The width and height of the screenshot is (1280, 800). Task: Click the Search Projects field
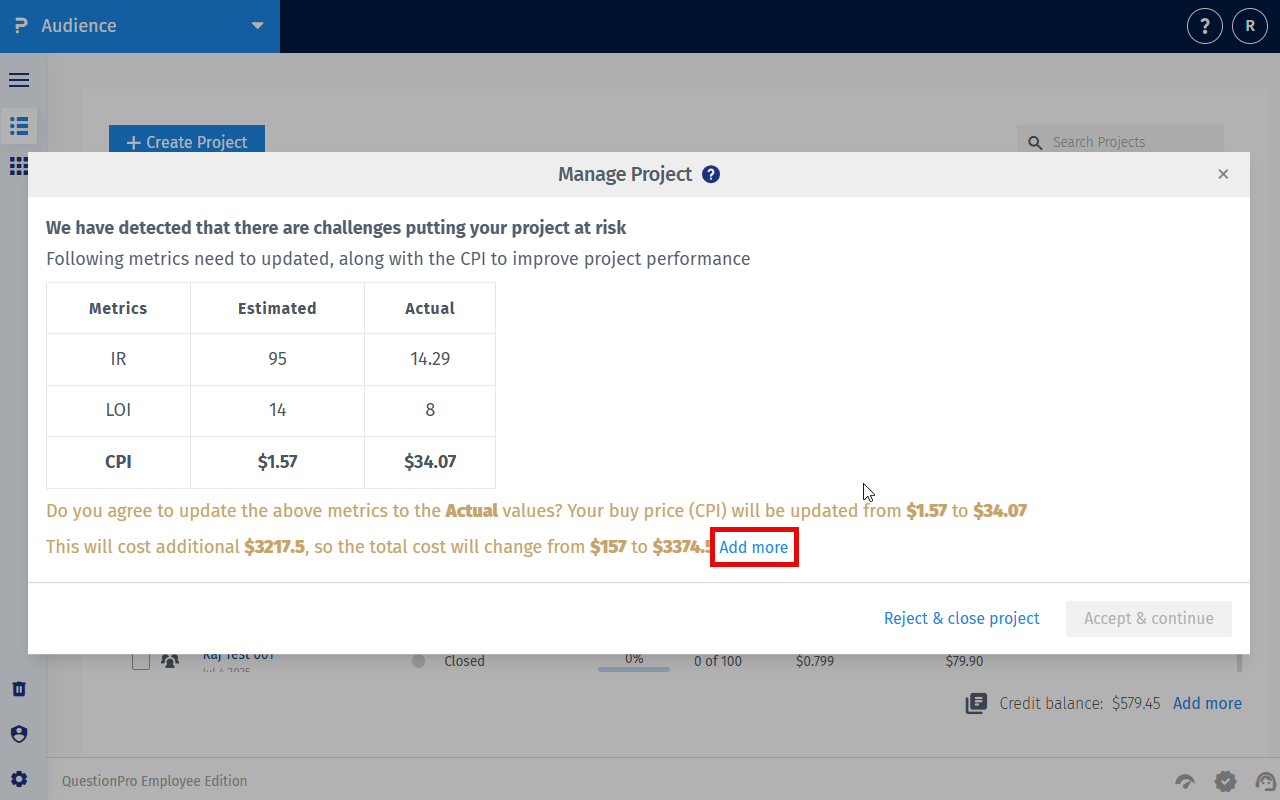tap(1120, 142)
